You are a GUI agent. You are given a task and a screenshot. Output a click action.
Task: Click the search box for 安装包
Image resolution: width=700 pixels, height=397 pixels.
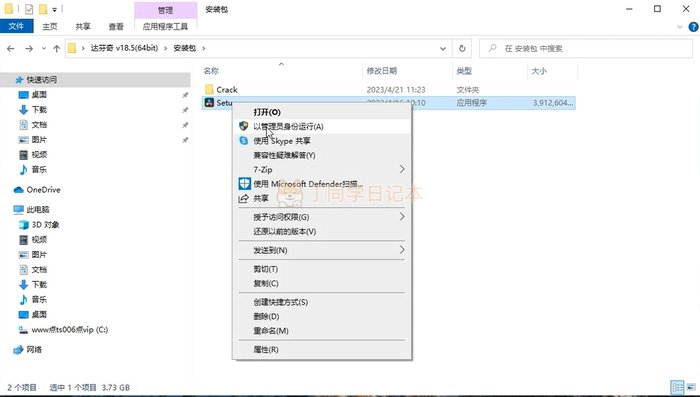coord(586,49)
